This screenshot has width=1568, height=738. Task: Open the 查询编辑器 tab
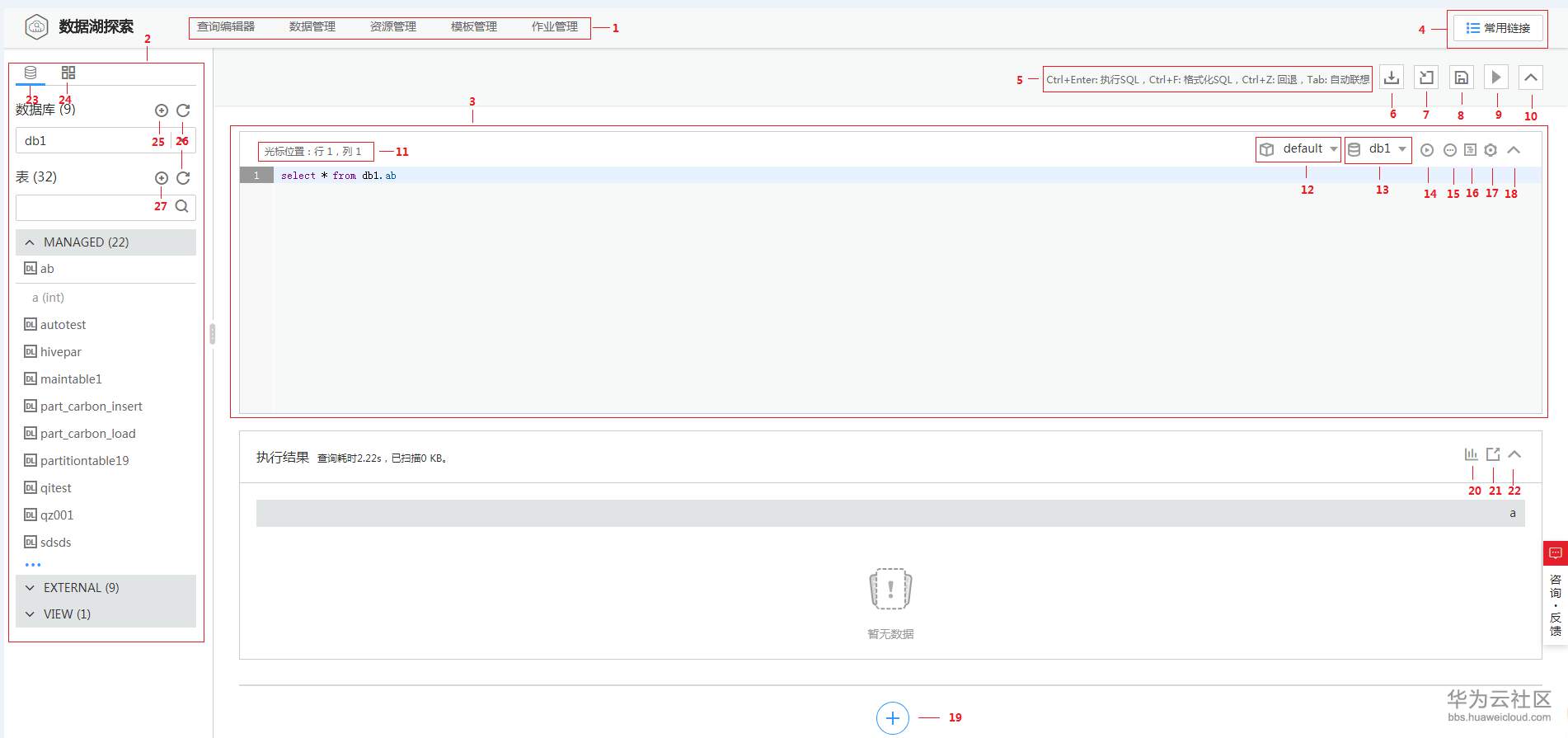[x=226, y=26]
